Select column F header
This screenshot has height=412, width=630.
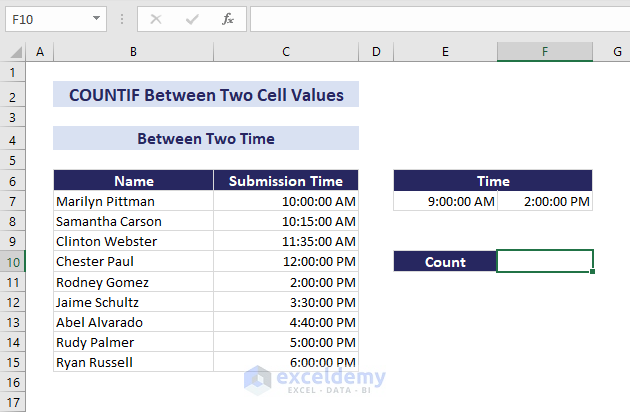pos(545,51)
